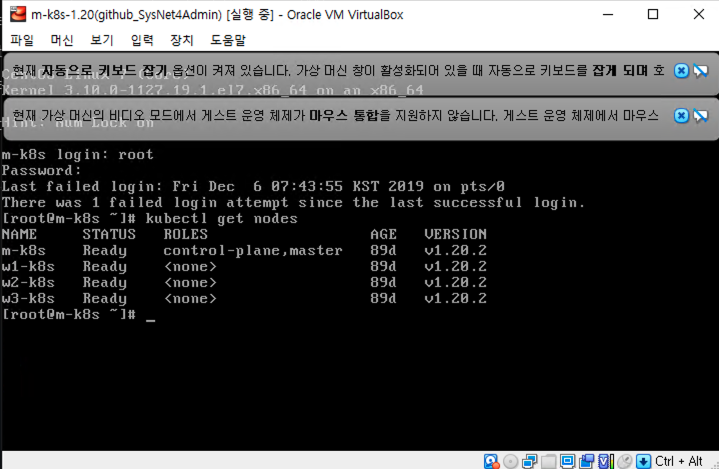Click the hard disk activity status icon
Viewport: 719px width, 469px height.
[491, 461]
